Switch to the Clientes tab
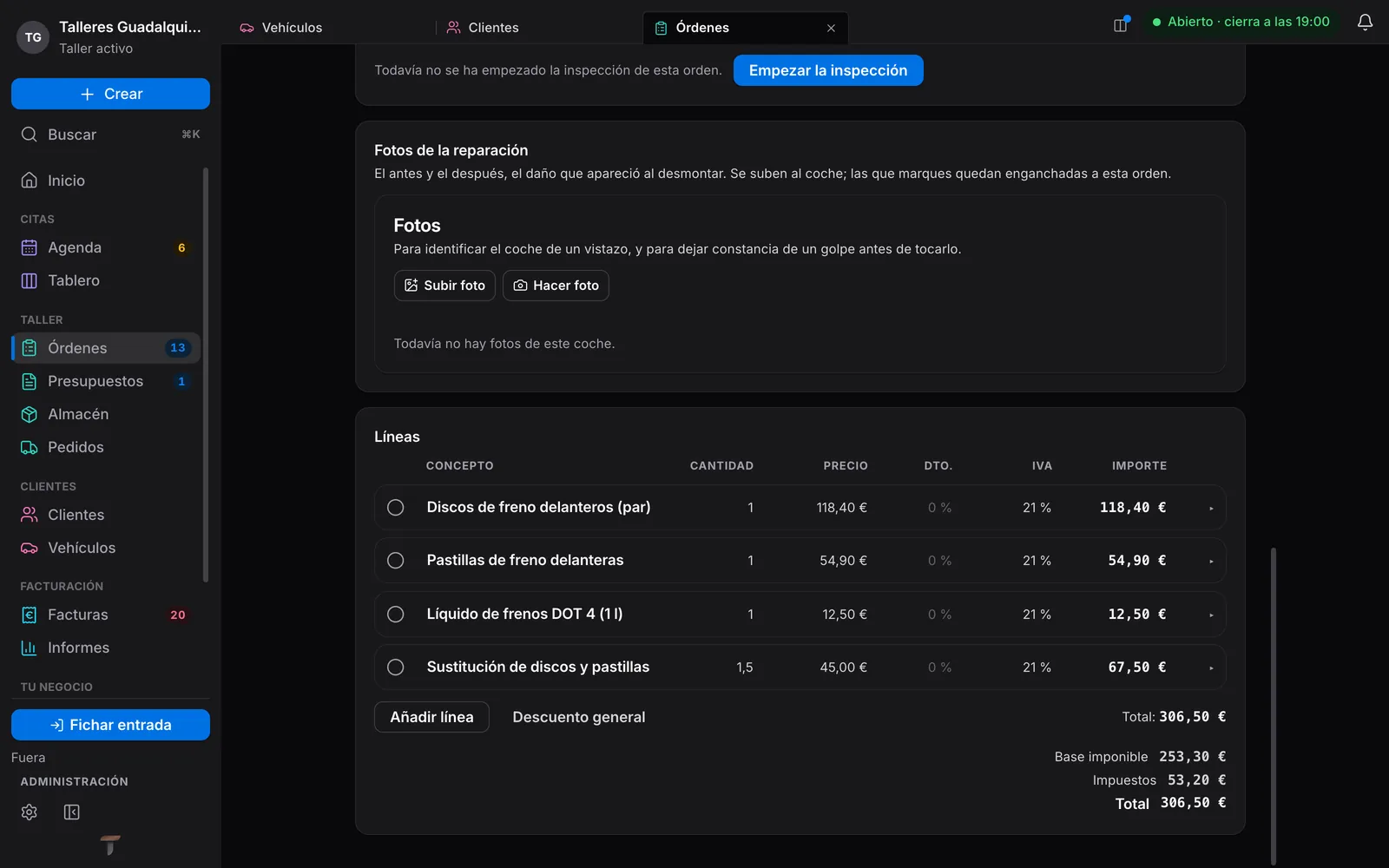 pos(538,28)
